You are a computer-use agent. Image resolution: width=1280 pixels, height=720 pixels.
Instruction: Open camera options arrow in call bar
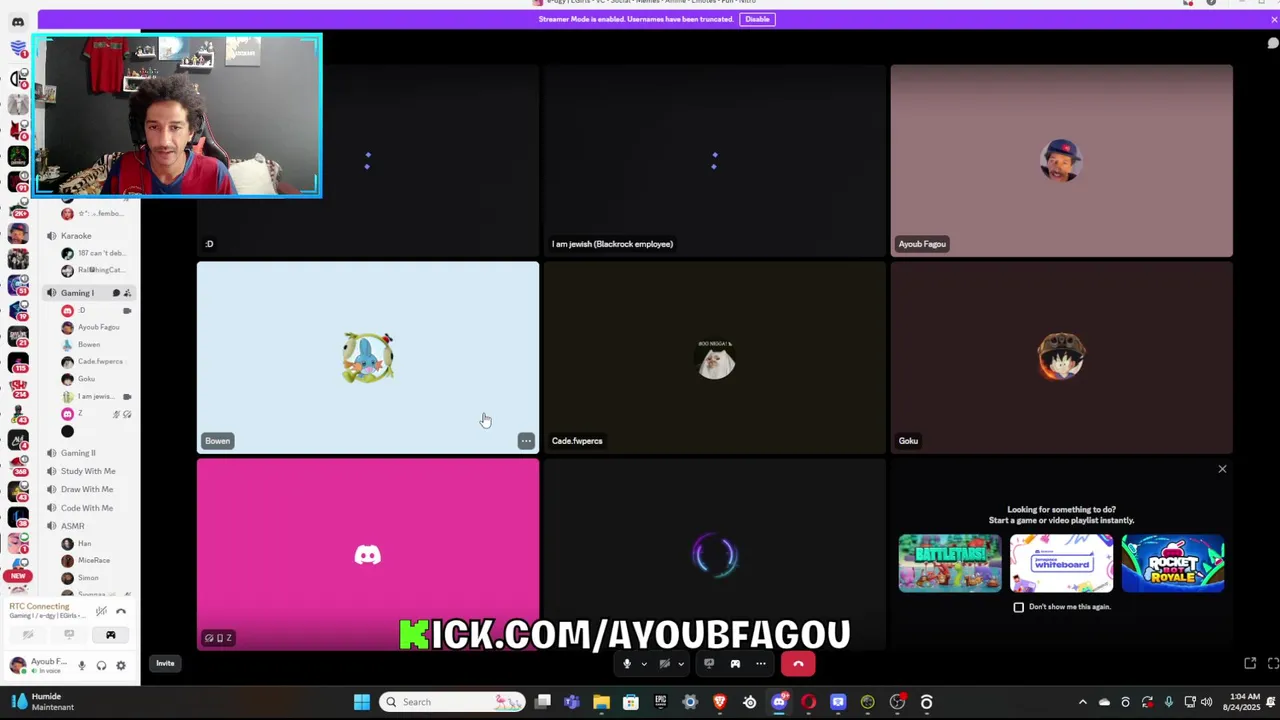click(681, 664)
